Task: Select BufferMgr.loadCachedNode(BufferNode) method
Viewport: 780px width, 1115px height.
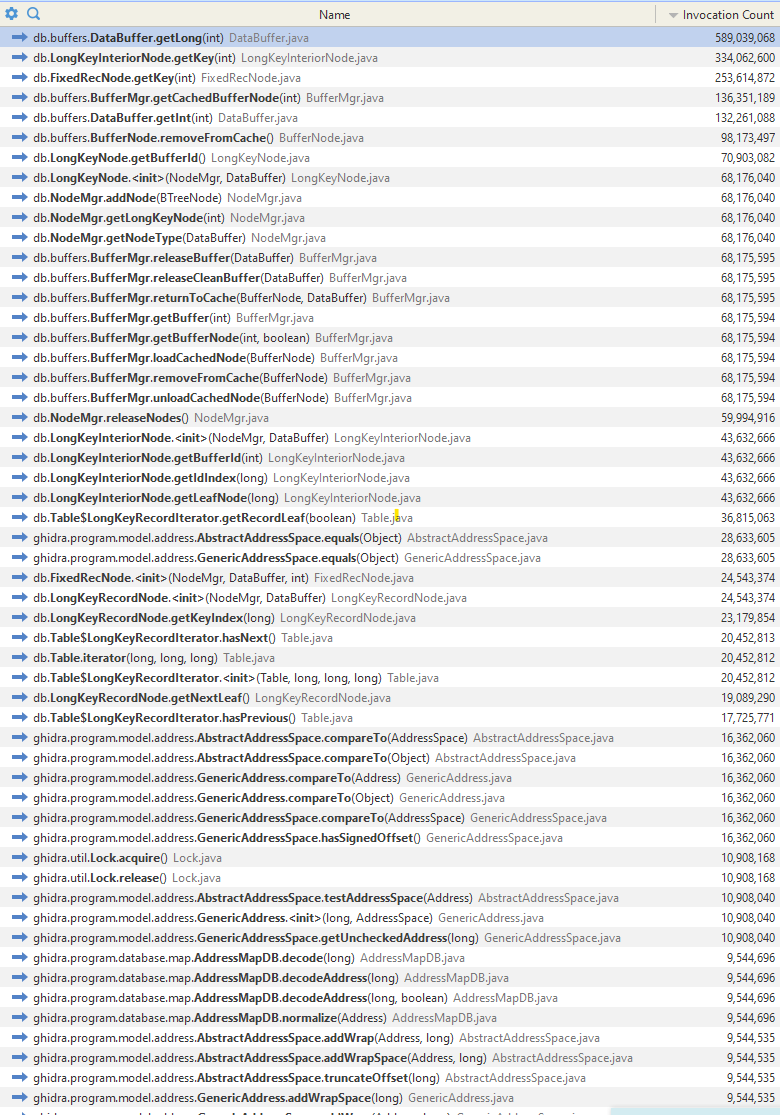Action: [173, 358]
